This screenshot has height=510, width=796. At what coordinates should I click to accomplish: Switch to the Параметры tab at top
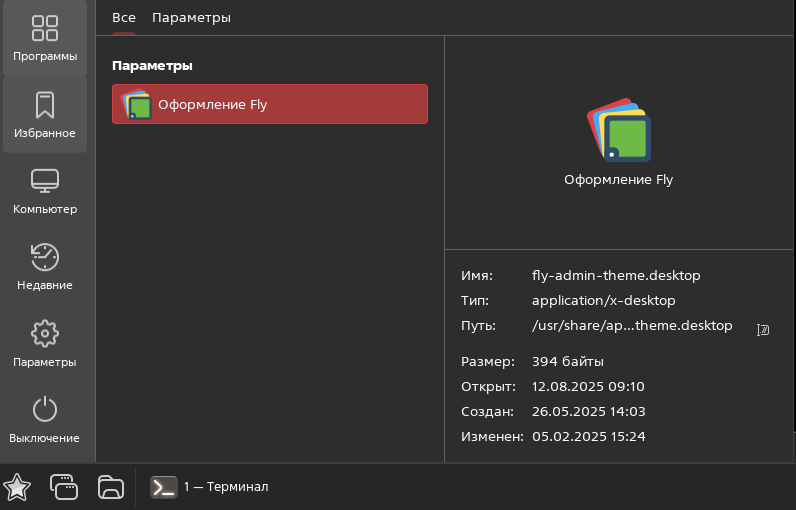pyautogui.click(x=191, y=18)
